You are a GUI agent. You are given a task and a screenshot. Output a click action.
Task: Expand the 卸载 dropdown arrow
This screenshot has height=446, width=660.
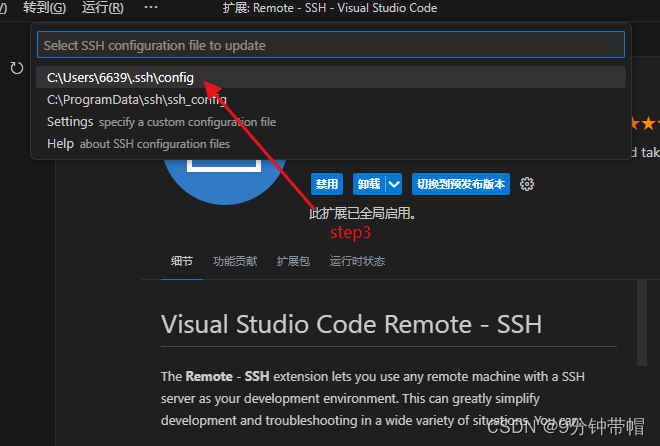394,184
